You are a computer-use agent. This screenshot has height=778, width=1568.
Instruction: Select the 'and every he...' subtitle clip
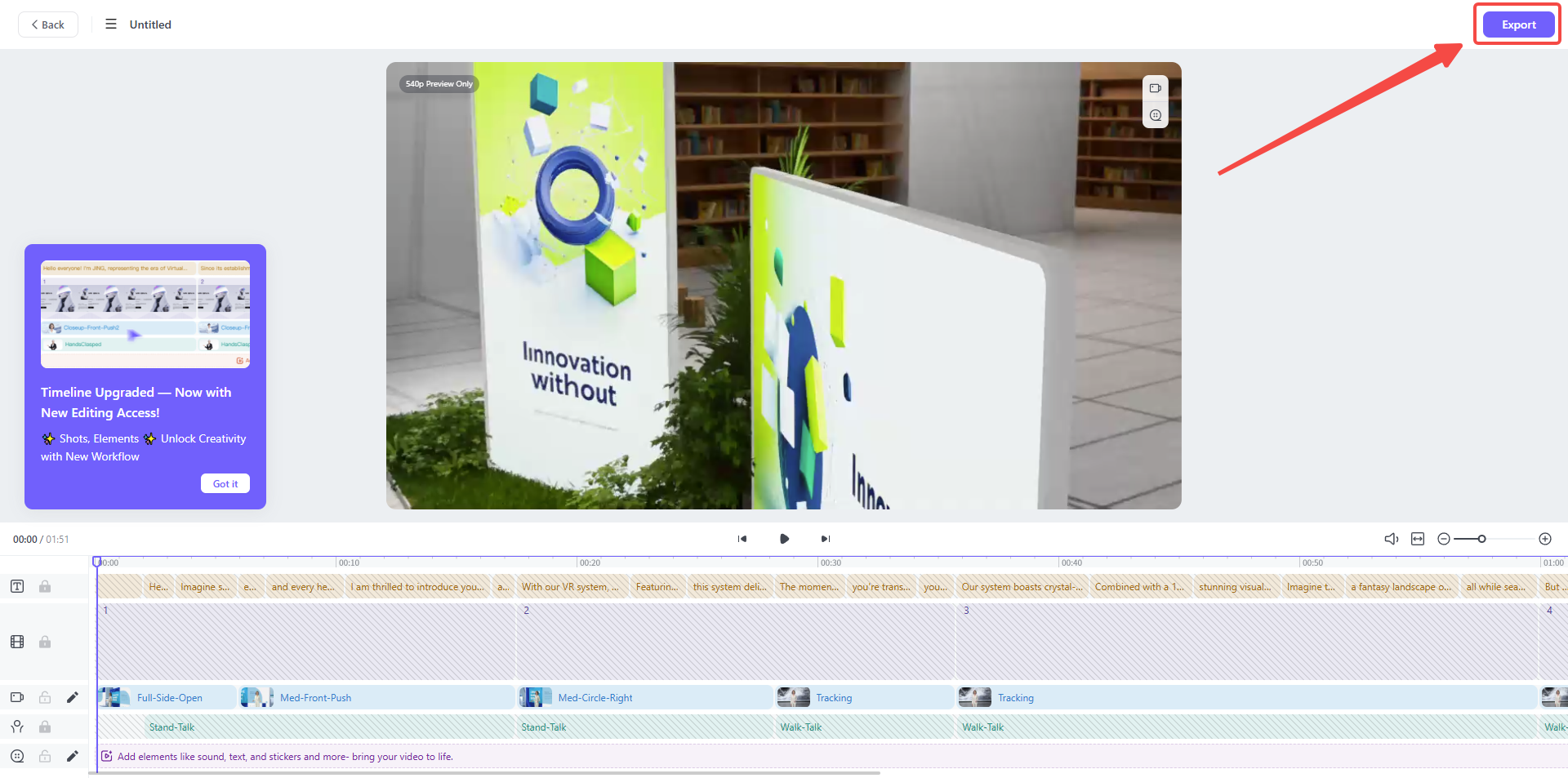[303, 586]
